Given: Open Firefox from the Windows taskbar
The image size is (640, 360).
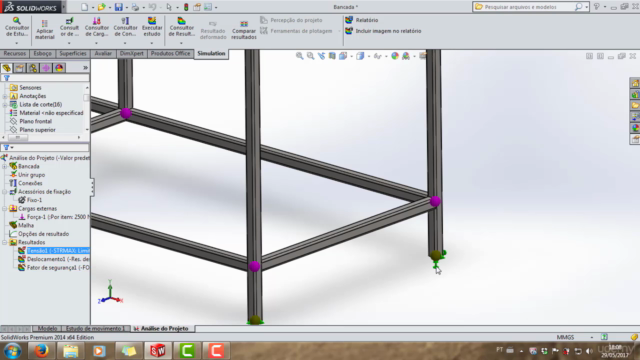Looking at the screenshot, I should [41, 351].
